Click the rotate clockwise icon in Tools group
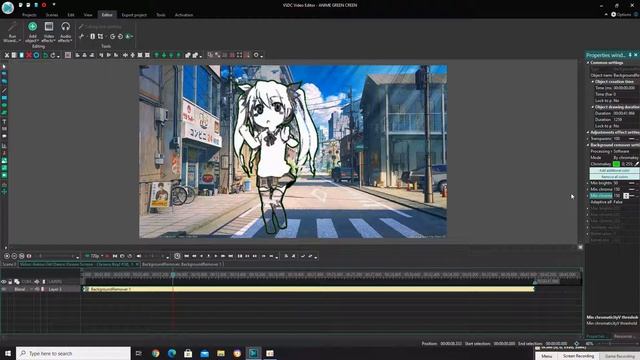The height and width of the screenshot is (360, 640). point(112,36)
